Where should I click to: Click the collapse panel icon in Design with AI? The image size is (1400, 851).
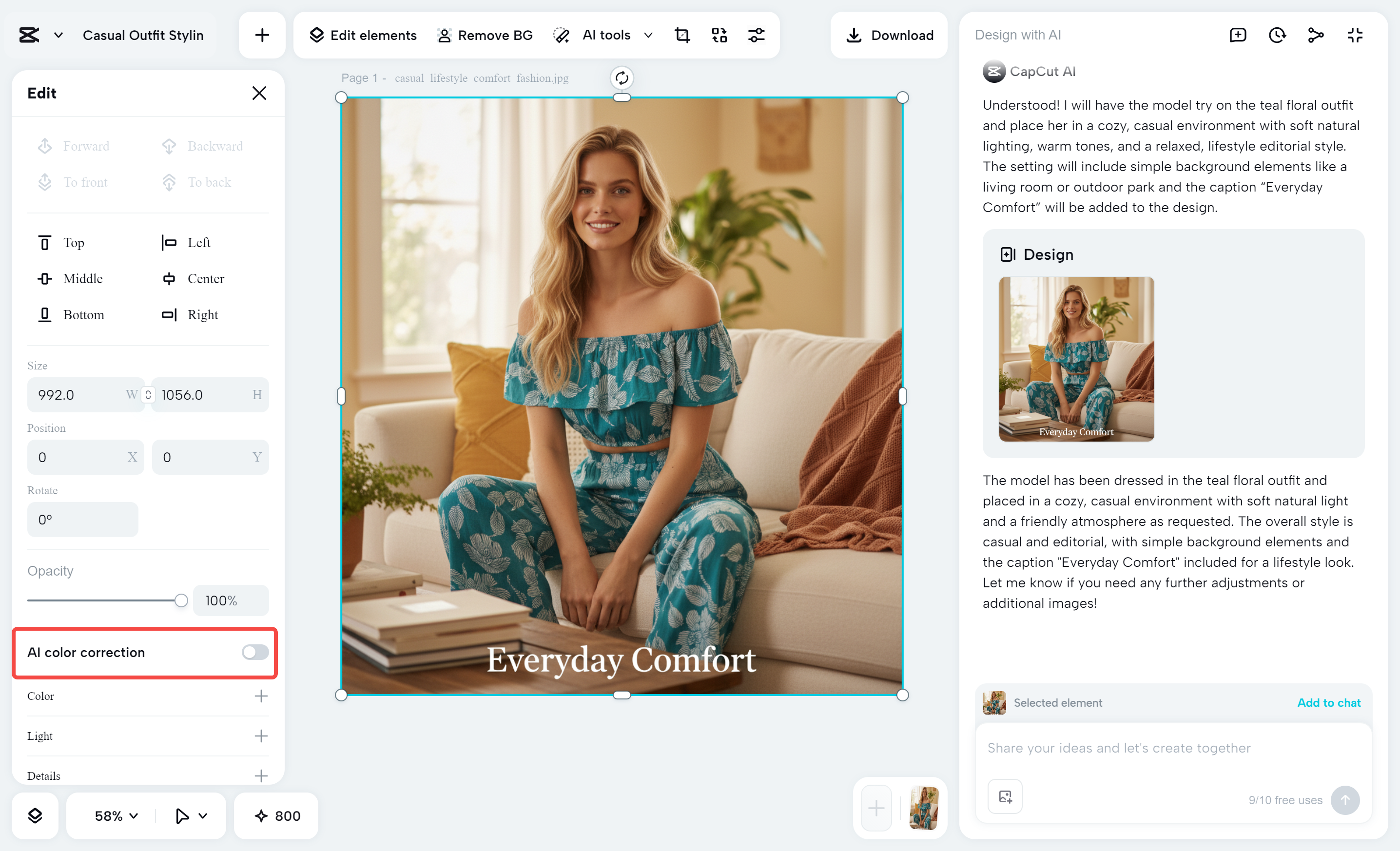[1355, 35]
